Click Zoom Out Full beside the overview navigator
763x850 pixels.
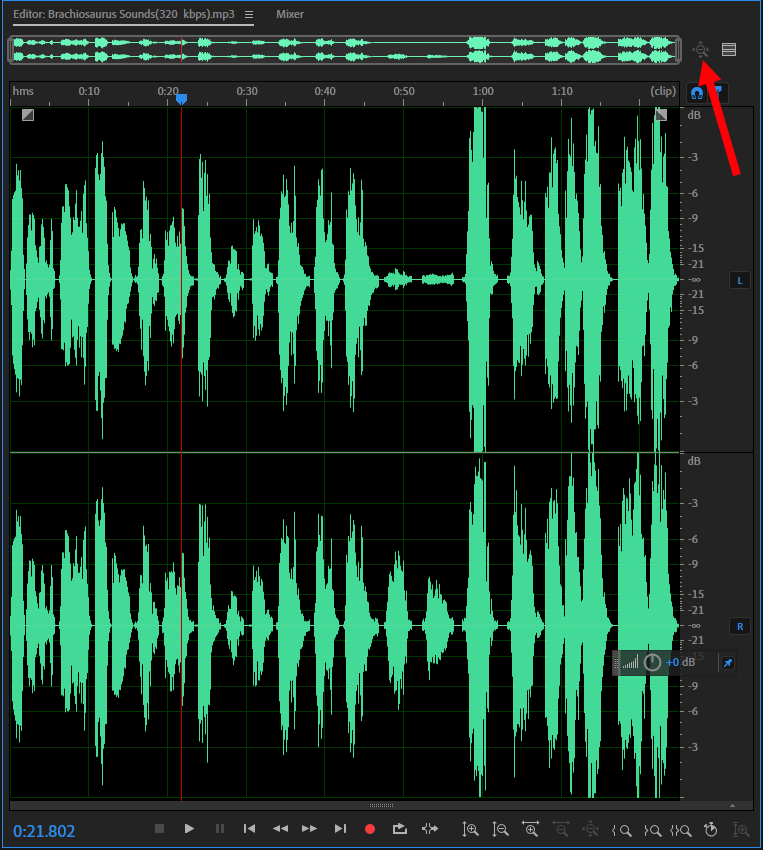click(701, 50)
